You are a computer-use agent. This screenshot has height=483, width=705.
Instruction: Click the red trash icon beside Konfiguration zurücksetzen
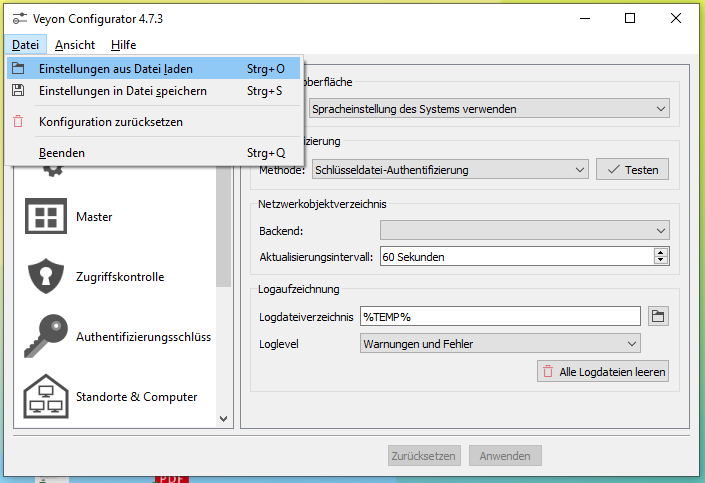pos(18,121)
